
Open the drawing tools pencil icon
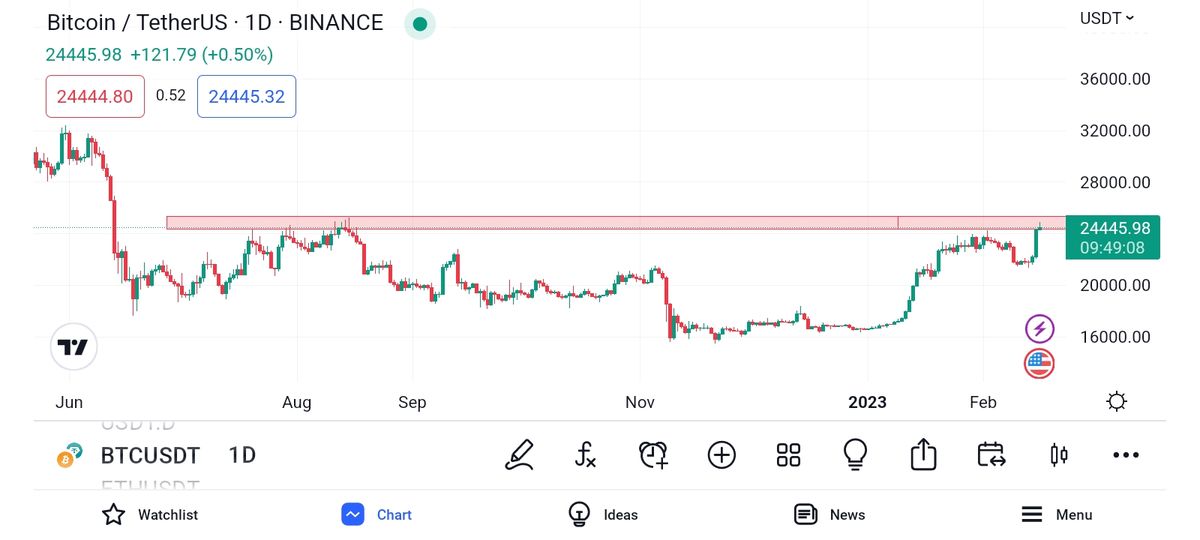pyautogui.click(x=520, y=455)
